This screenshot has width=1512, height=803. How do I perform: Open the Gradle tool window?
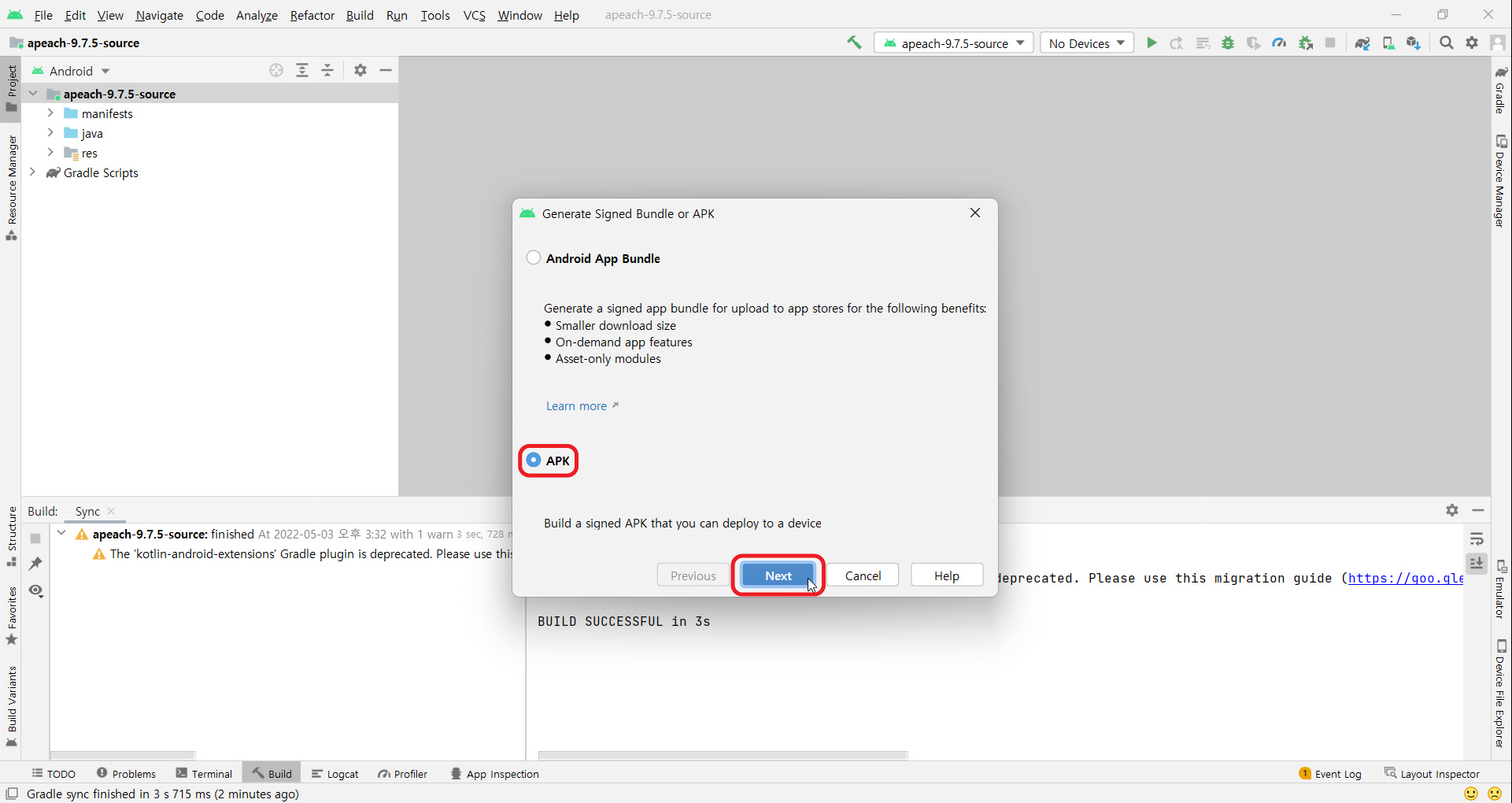point(1501,90)
